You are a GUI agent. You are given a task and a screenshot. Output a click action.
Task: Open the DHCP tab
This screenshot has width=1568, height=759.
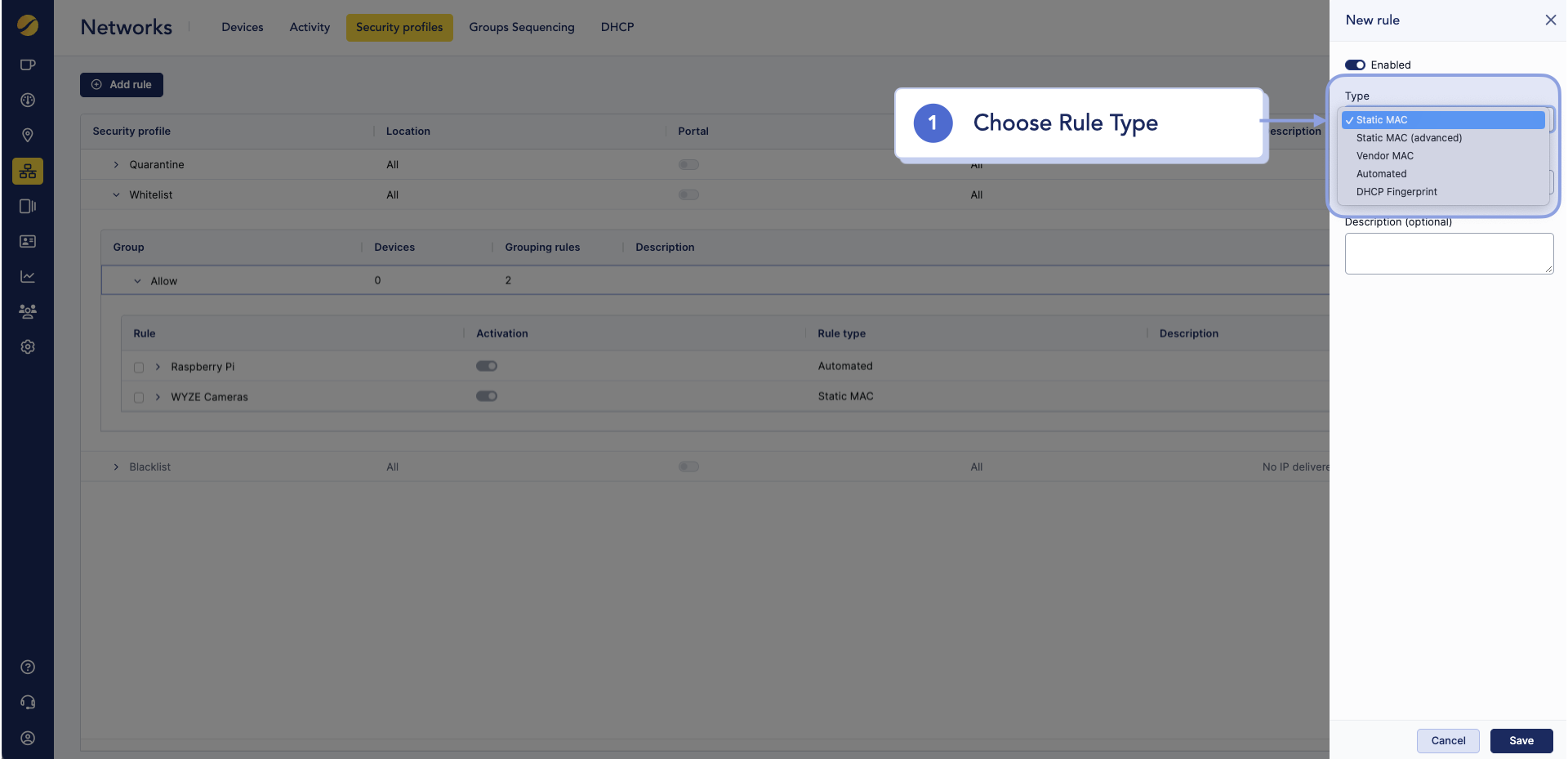617,27
